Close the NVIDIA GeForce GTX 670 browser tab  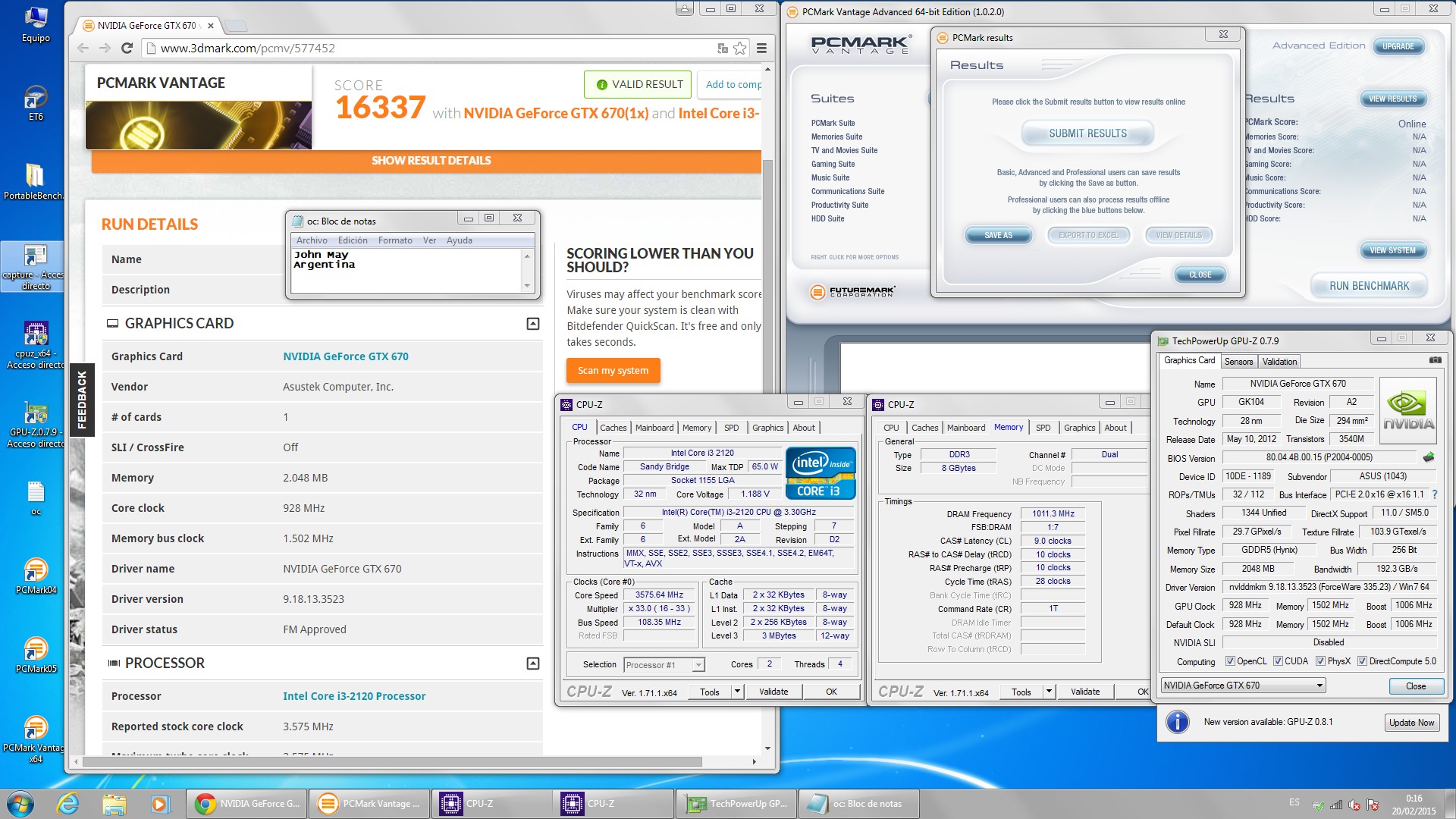[210, 26]
